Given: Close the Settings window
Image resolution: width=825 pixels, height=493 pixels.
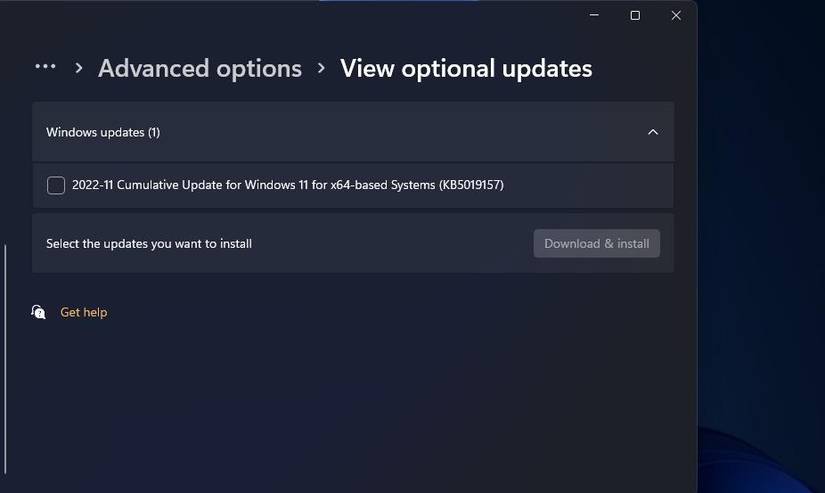Looking at the screenshot, I should click(676, 15).
